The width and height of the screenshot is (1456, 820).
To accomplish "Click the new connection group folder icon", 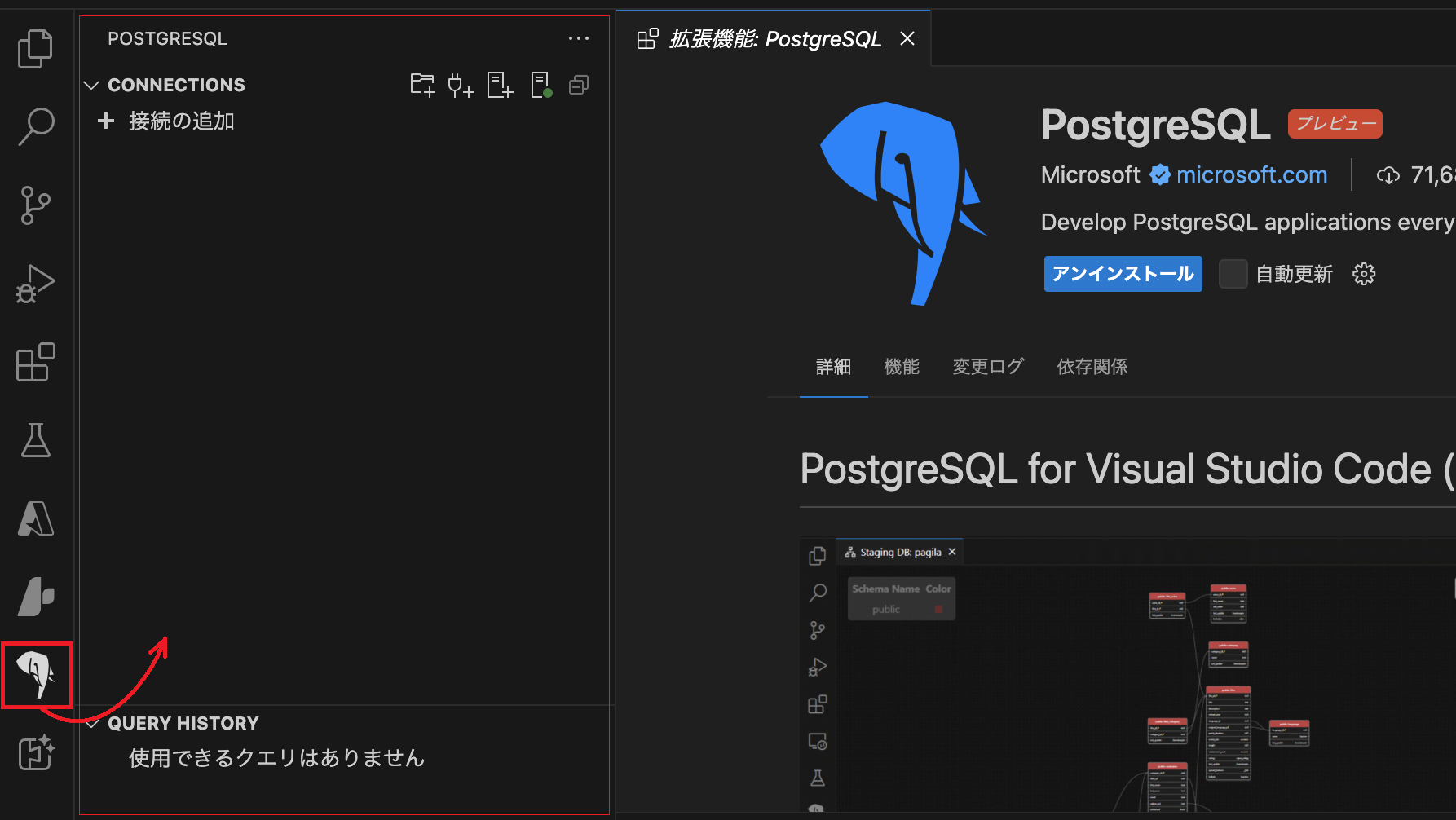I will point(422,85).
